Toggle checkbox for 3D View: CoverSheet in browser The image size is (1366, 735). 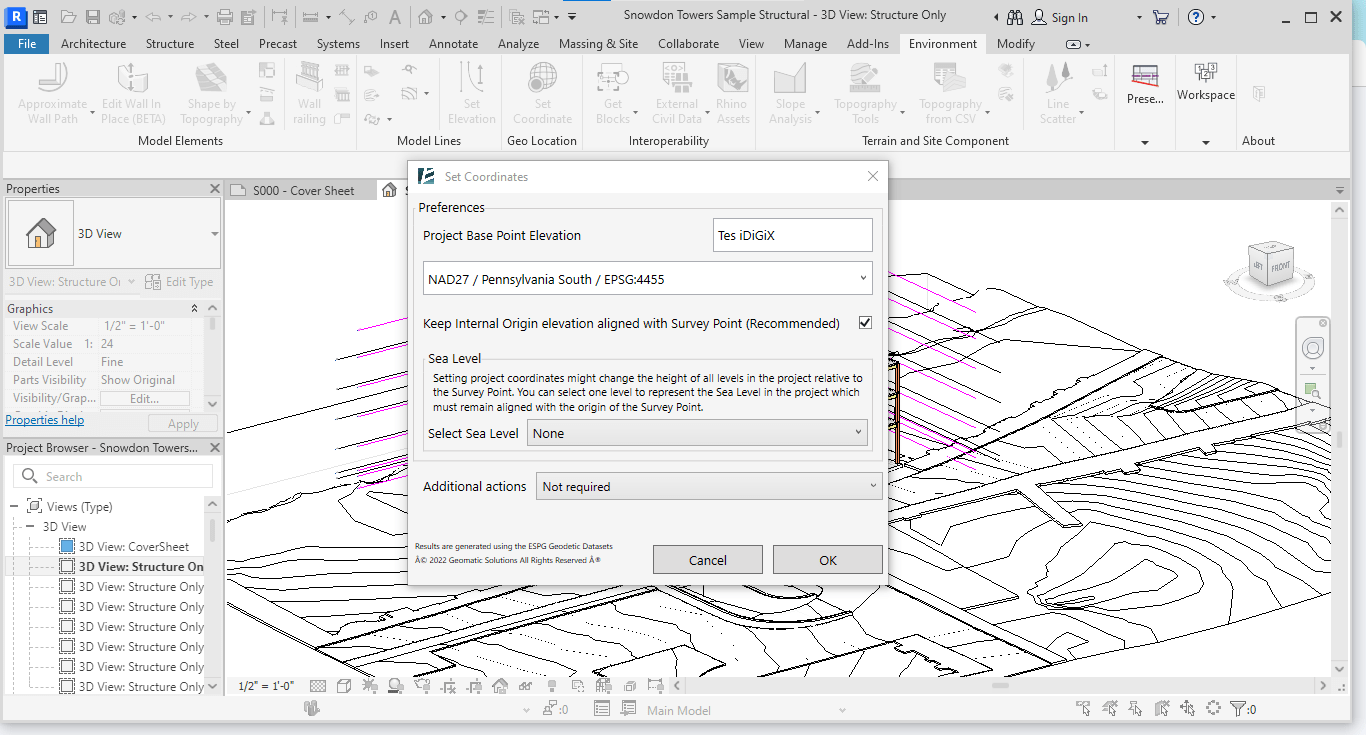point(67,547)
